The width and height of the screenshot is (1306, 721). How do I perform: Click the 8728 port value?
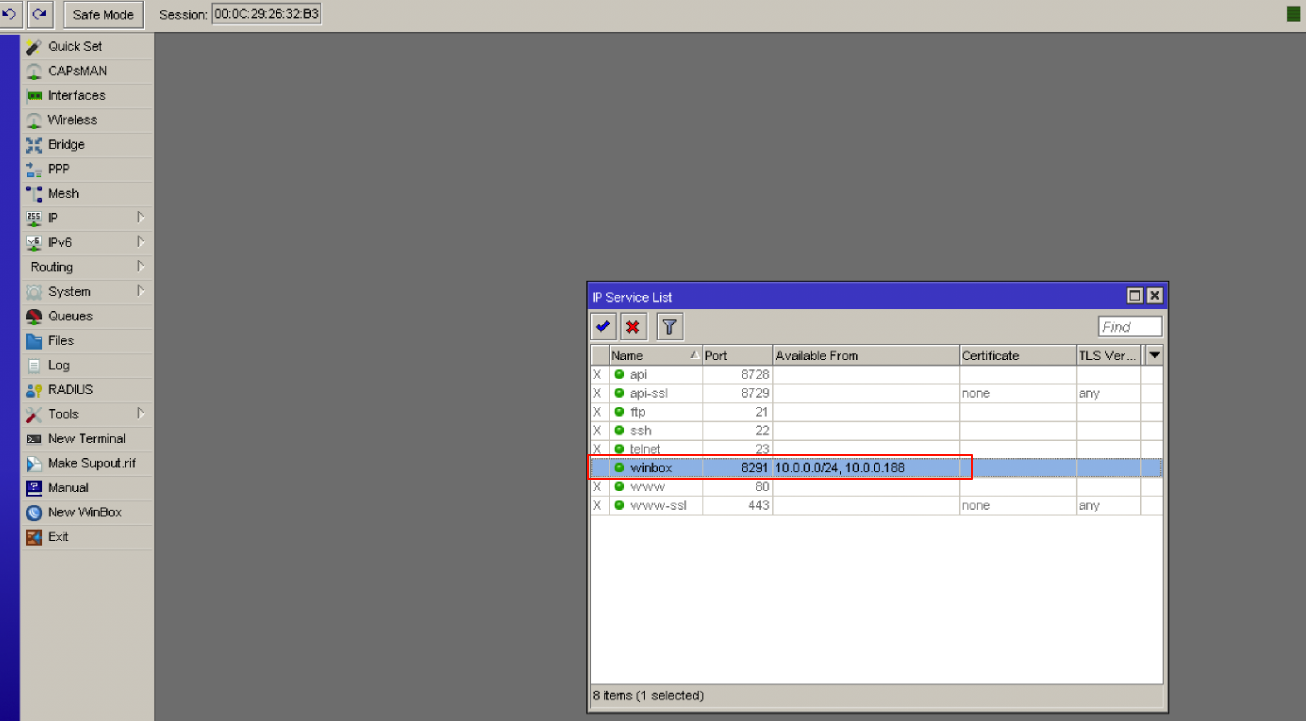(x=754, y=375)
